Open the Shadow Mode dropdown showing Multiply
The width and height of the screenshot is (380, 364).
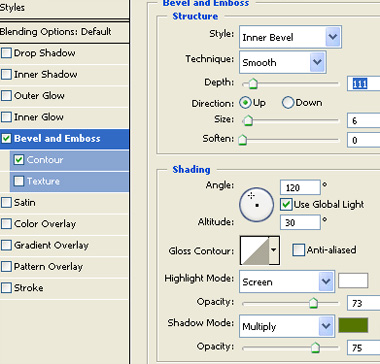click(287, 326)
